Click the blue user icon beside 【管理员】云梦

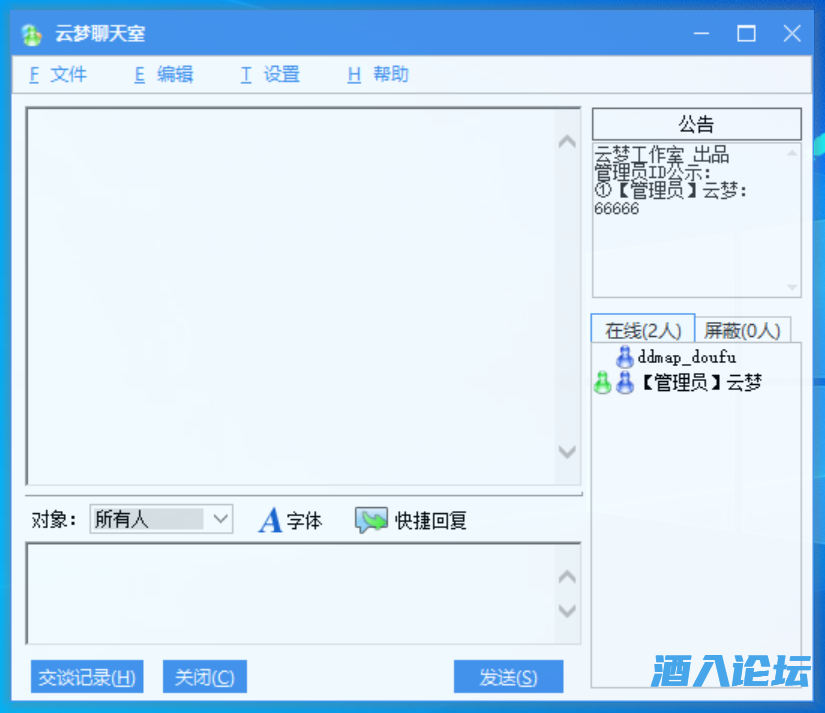pos(625,383)
